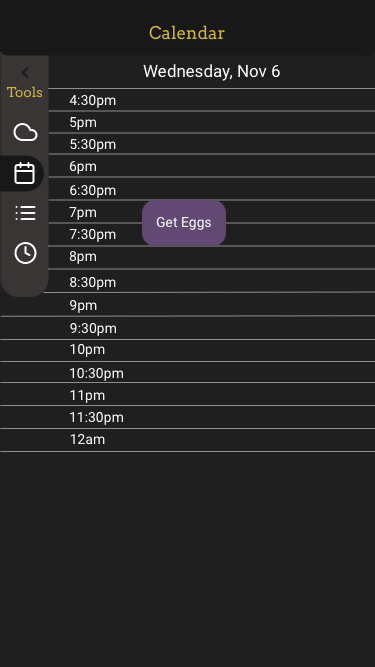This screenshot has height=667, width=375.
Task: Select the 10:30pm time slot
Action: click(x=188, y=373)
